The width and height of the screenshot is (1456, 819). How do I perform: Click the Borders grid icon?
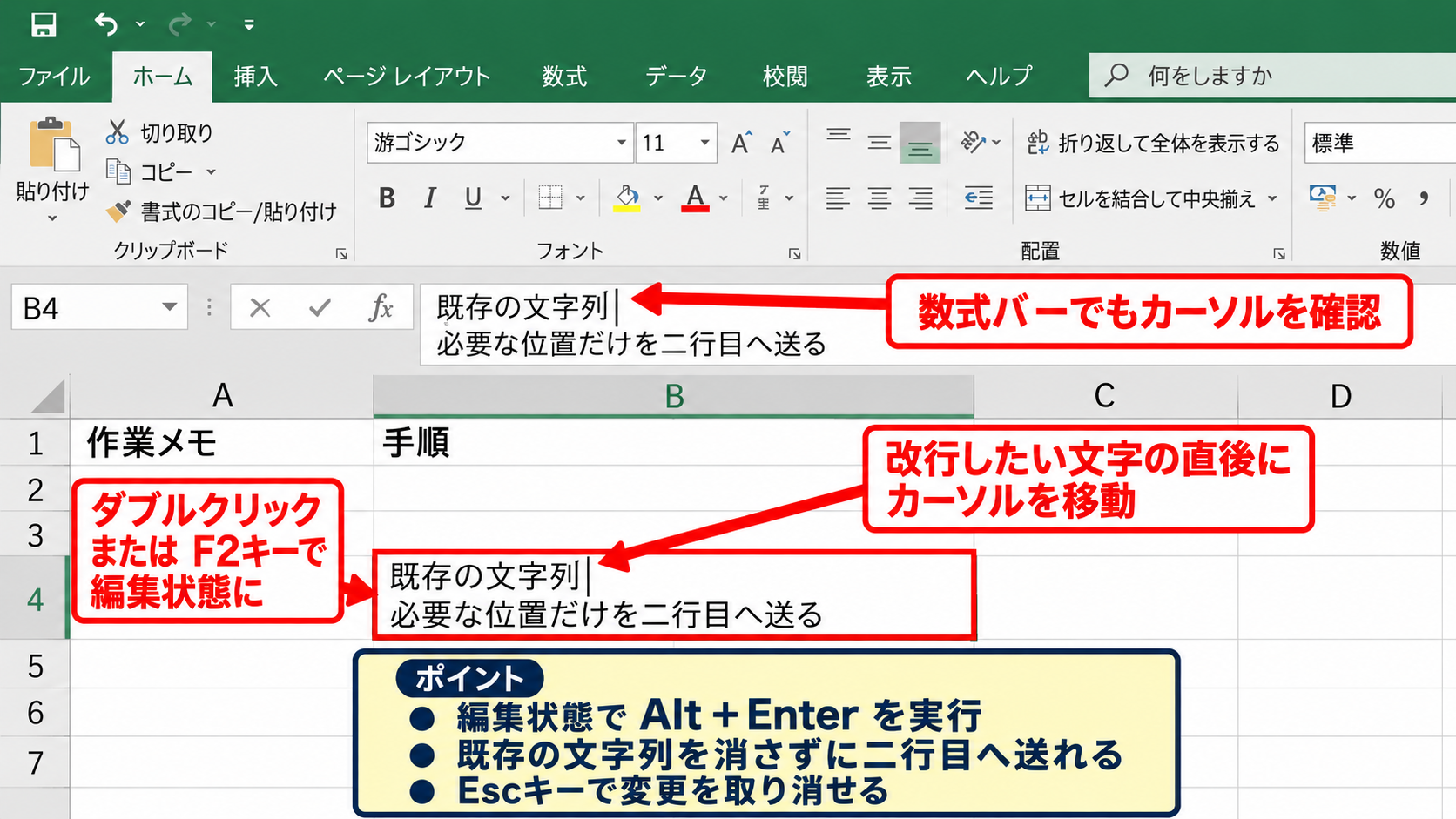(x=550, y=198)
